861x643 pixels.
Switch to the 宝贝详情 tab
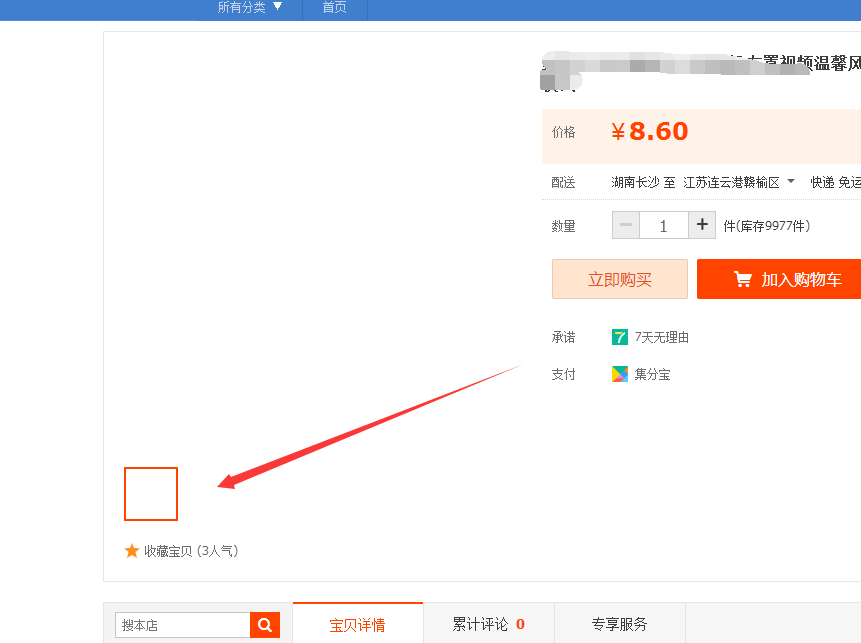[357, 624]
